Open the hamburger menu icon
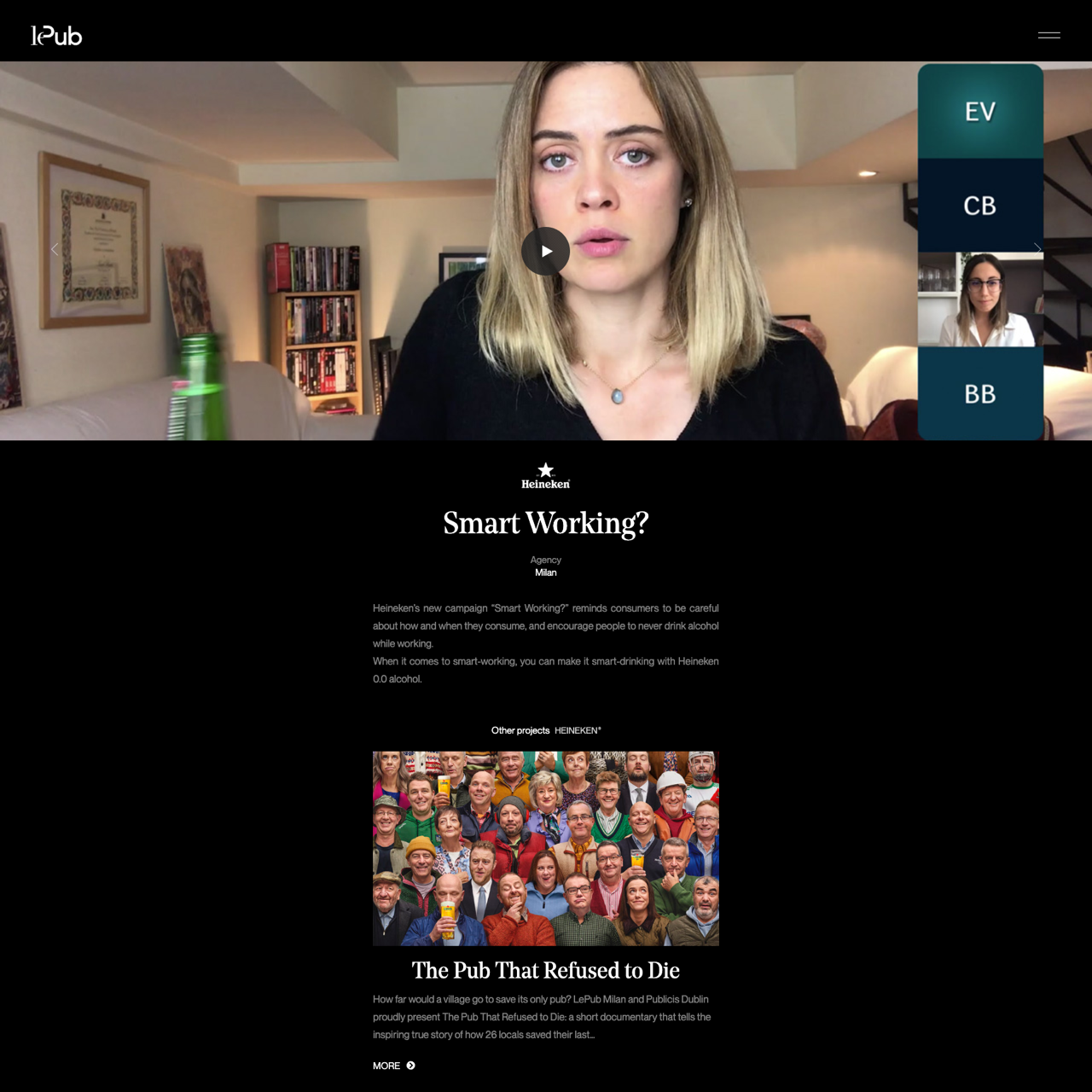This screenshot has width=1092, height=1092. pyautogui.click(x=1048, y=35)
